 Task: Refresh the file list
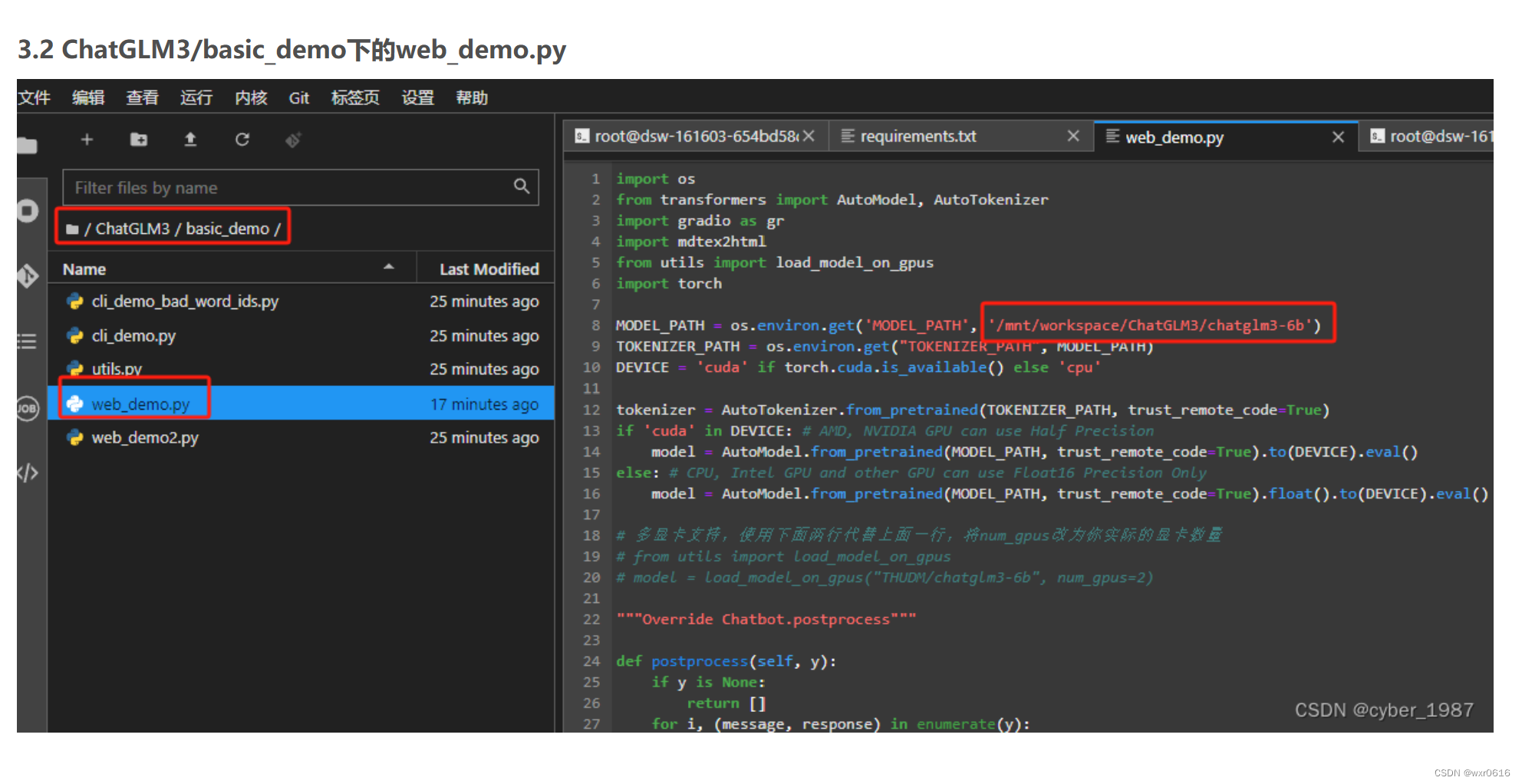[x=242, y=139]
